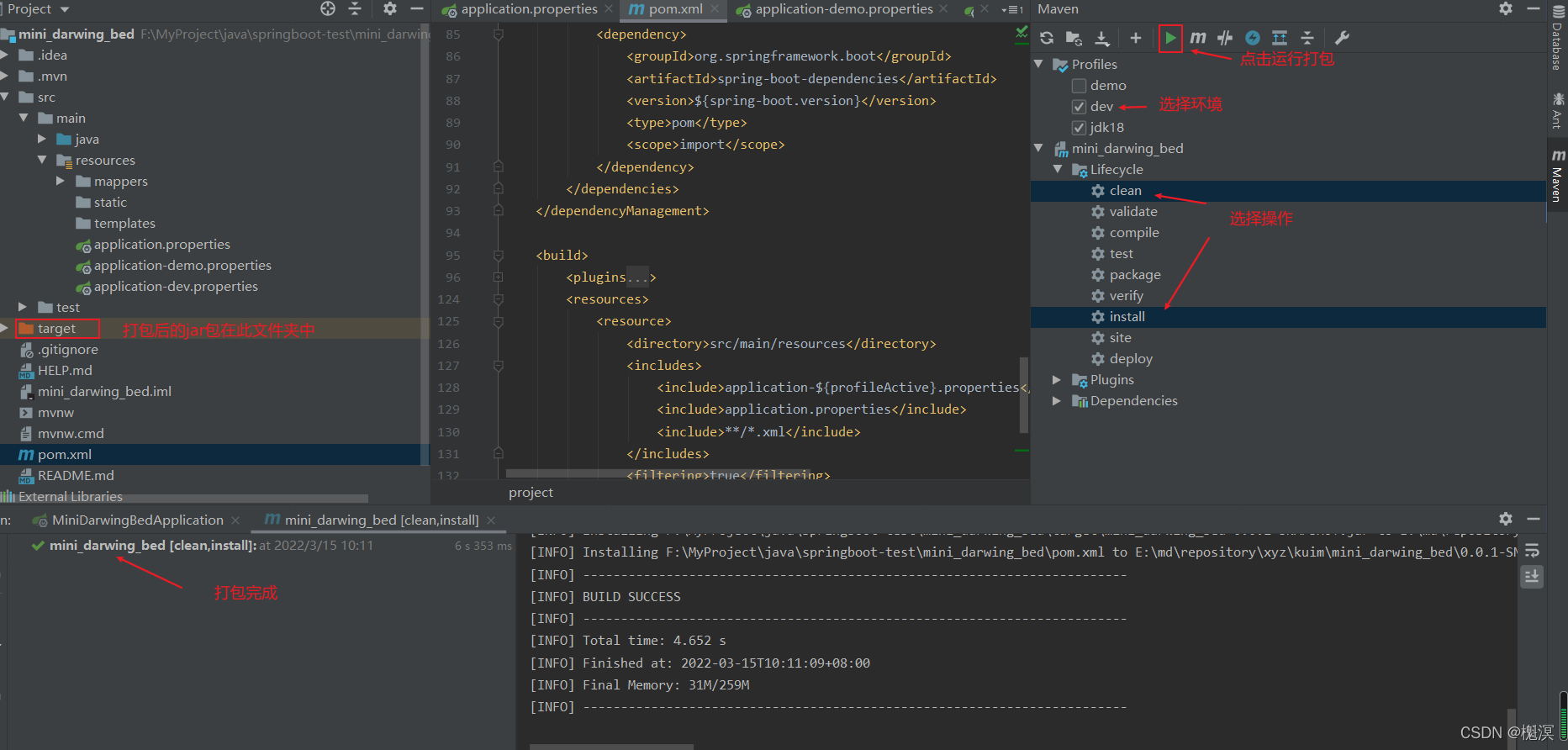Viewport: 1568px width, 750px height.
Task: Click the editor vertical scrollbar
Action: (x=1024, y=395)
